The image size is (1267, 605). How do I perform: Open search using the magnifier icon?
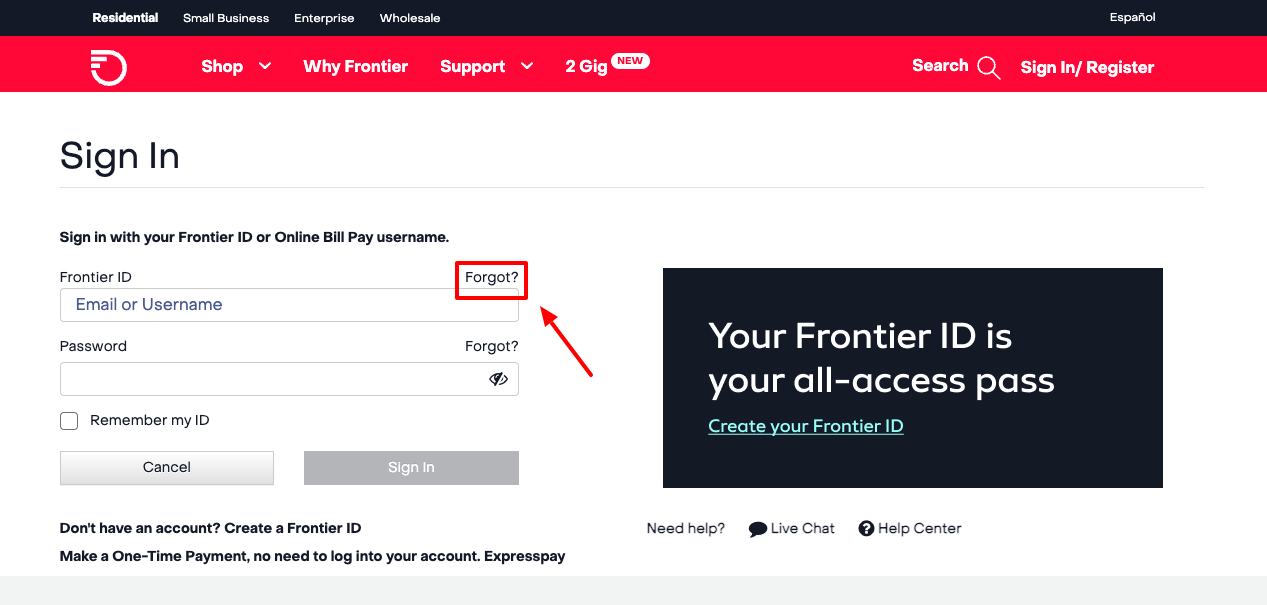989,66
